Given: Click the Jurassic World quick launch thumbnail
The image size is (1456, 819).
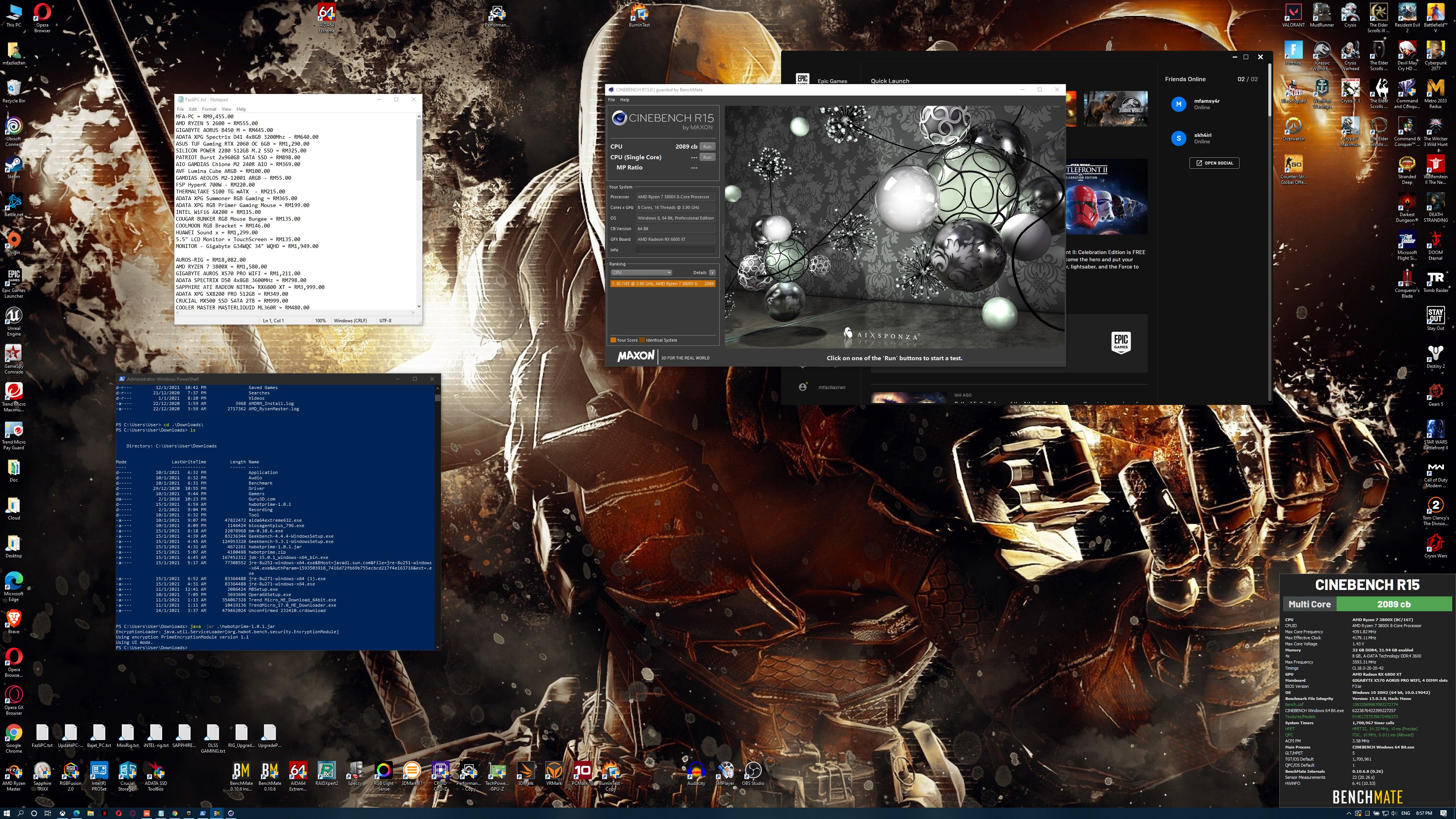Looking at the screenshot, I should point(1115,108).
